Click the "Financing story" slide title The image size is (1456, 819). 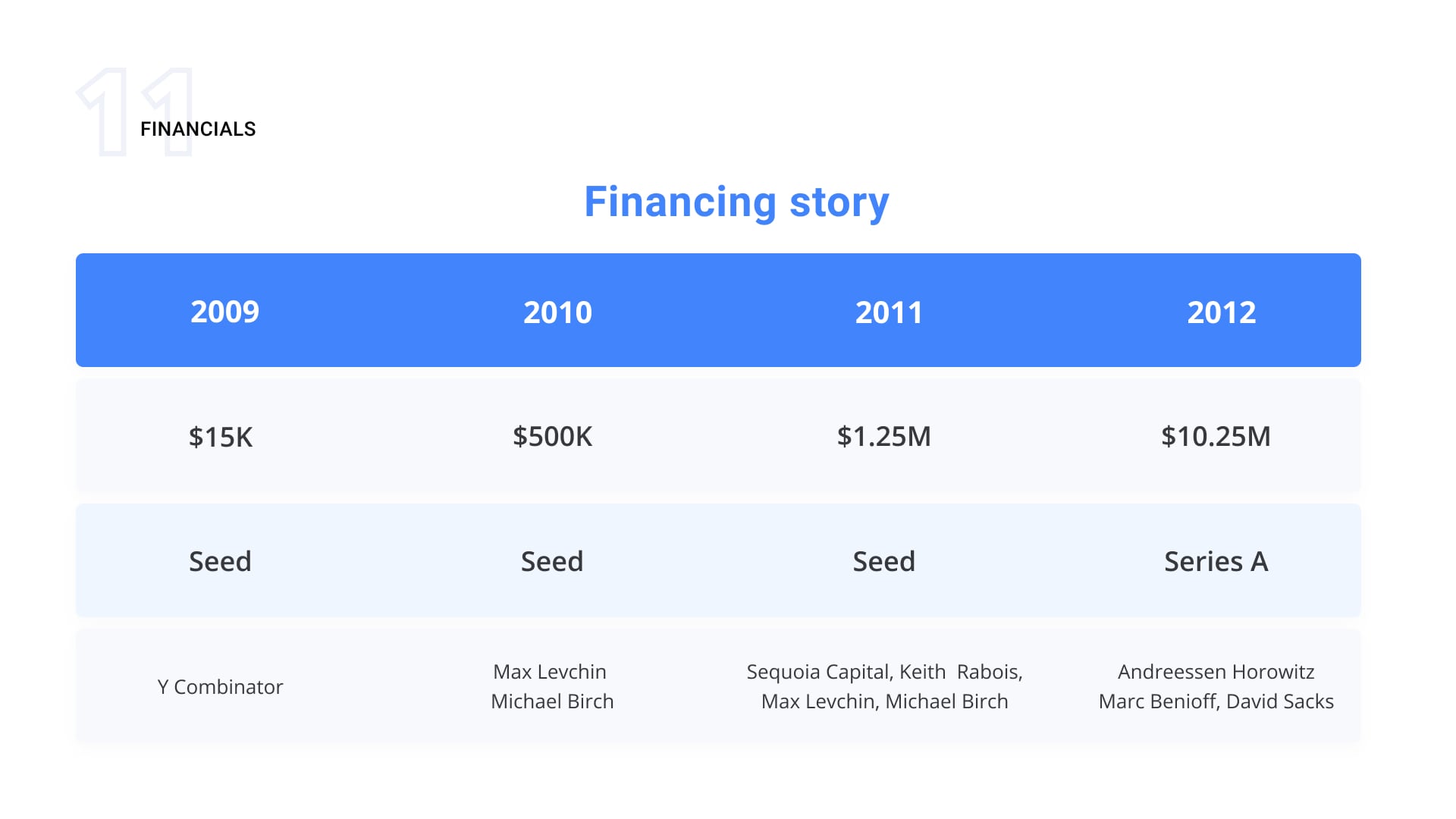click(x=736, y=202)
